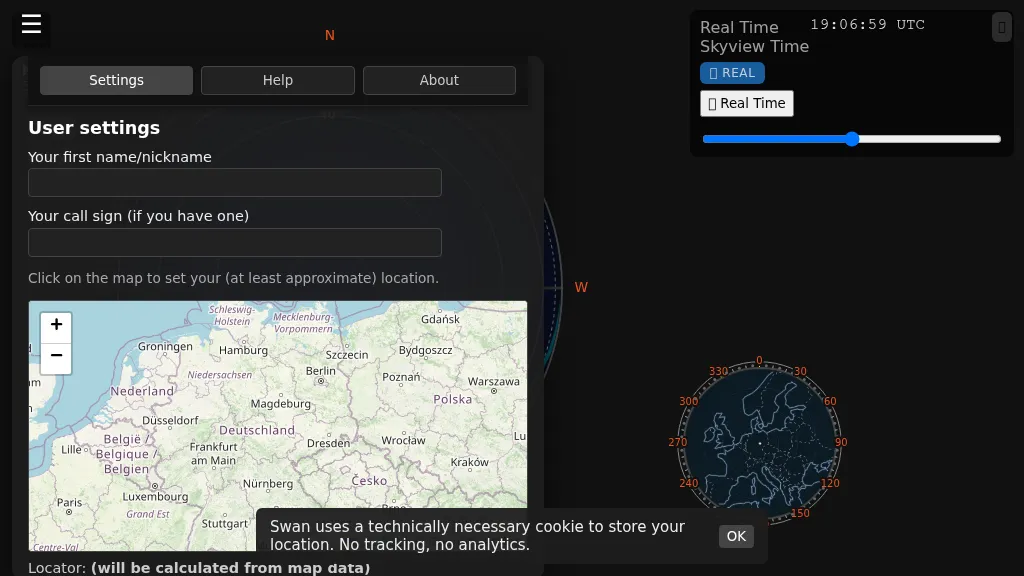Toggle REAL mode on the time panel
1024x576 pixels.
(732, 72)
